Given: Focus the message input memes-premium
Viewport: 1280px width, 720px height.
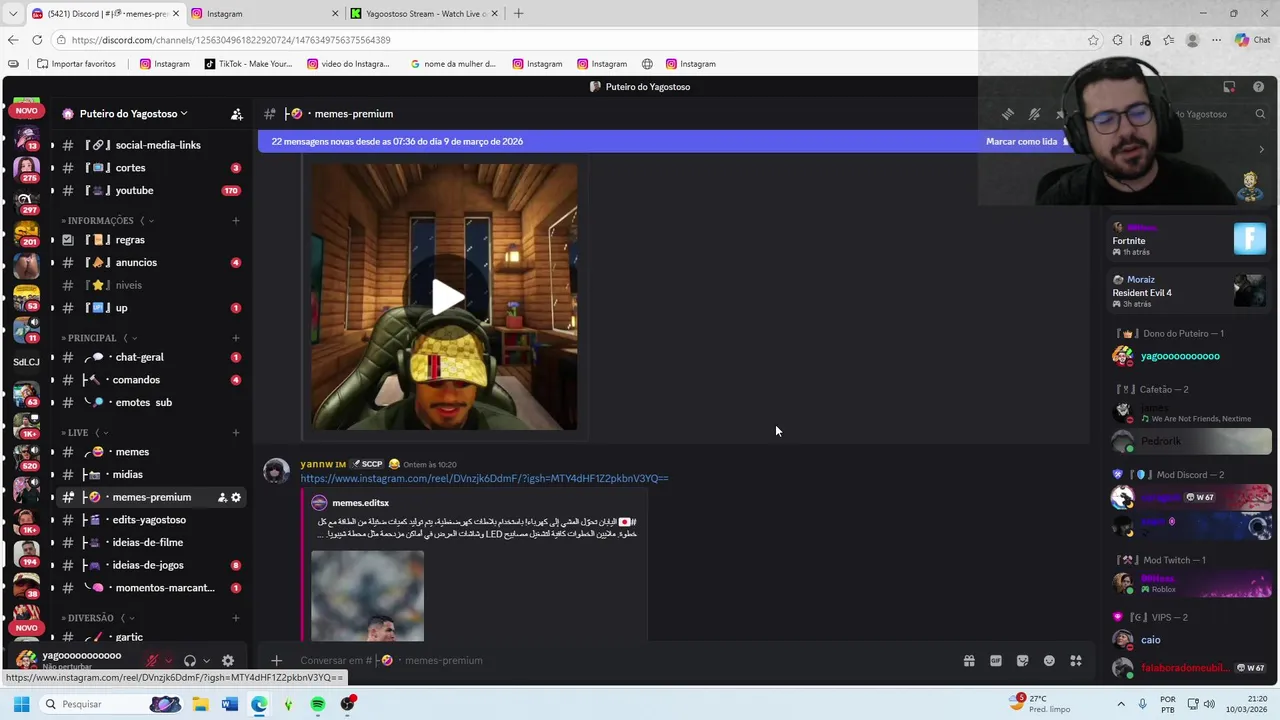Looking at the screenshot, I should [620, 661].
